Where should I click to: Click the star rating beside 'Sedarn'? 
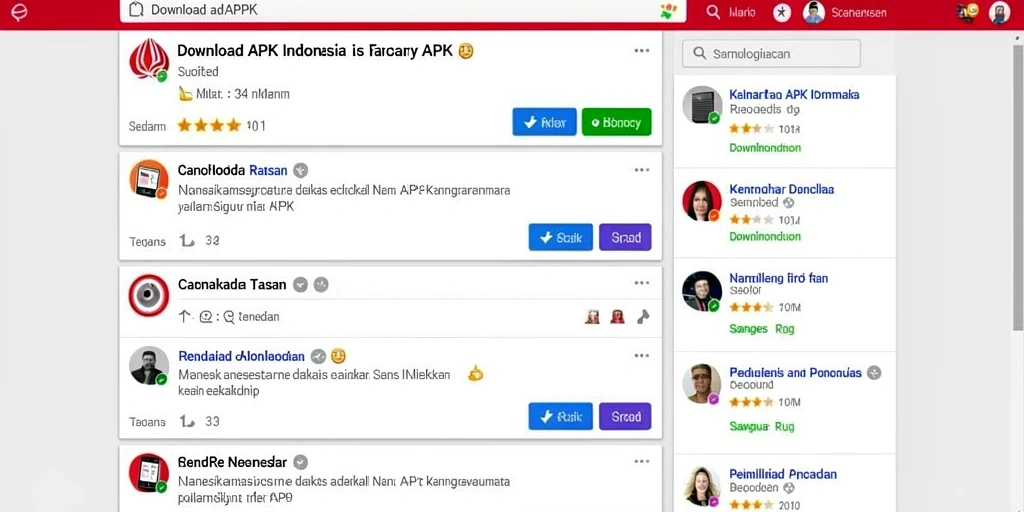coord(210,125)
